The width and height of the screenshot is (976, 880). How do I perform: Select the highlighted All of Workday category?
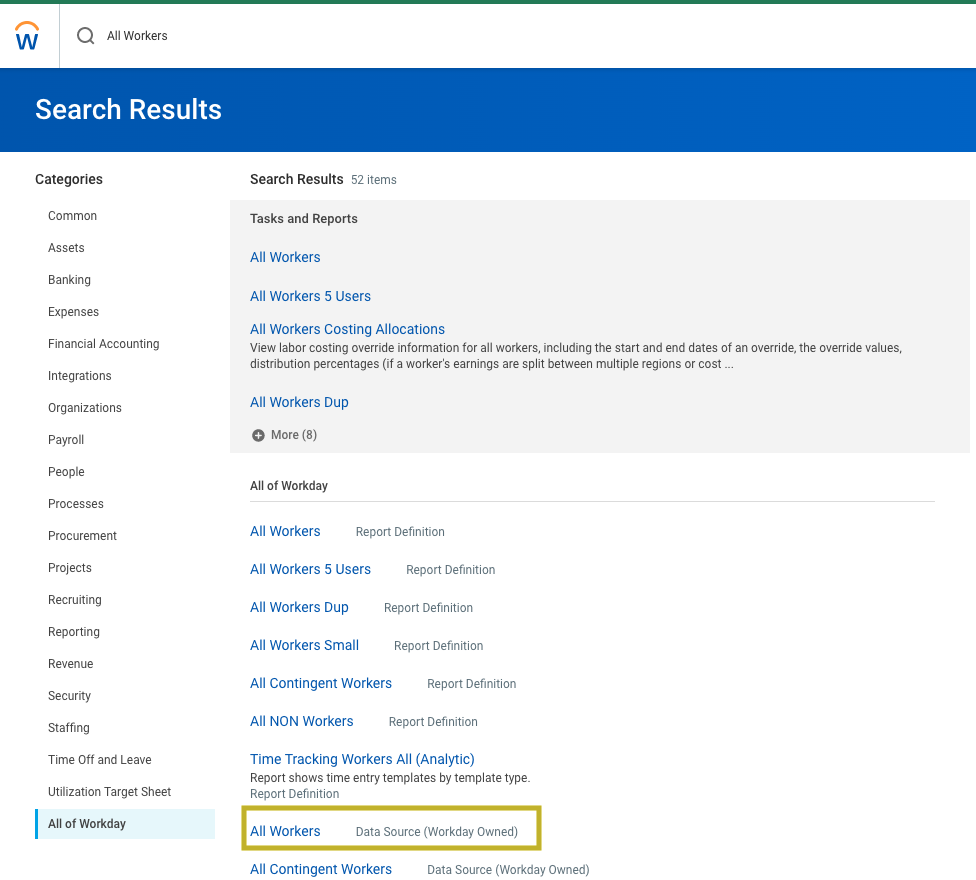[x=87, y=824]
